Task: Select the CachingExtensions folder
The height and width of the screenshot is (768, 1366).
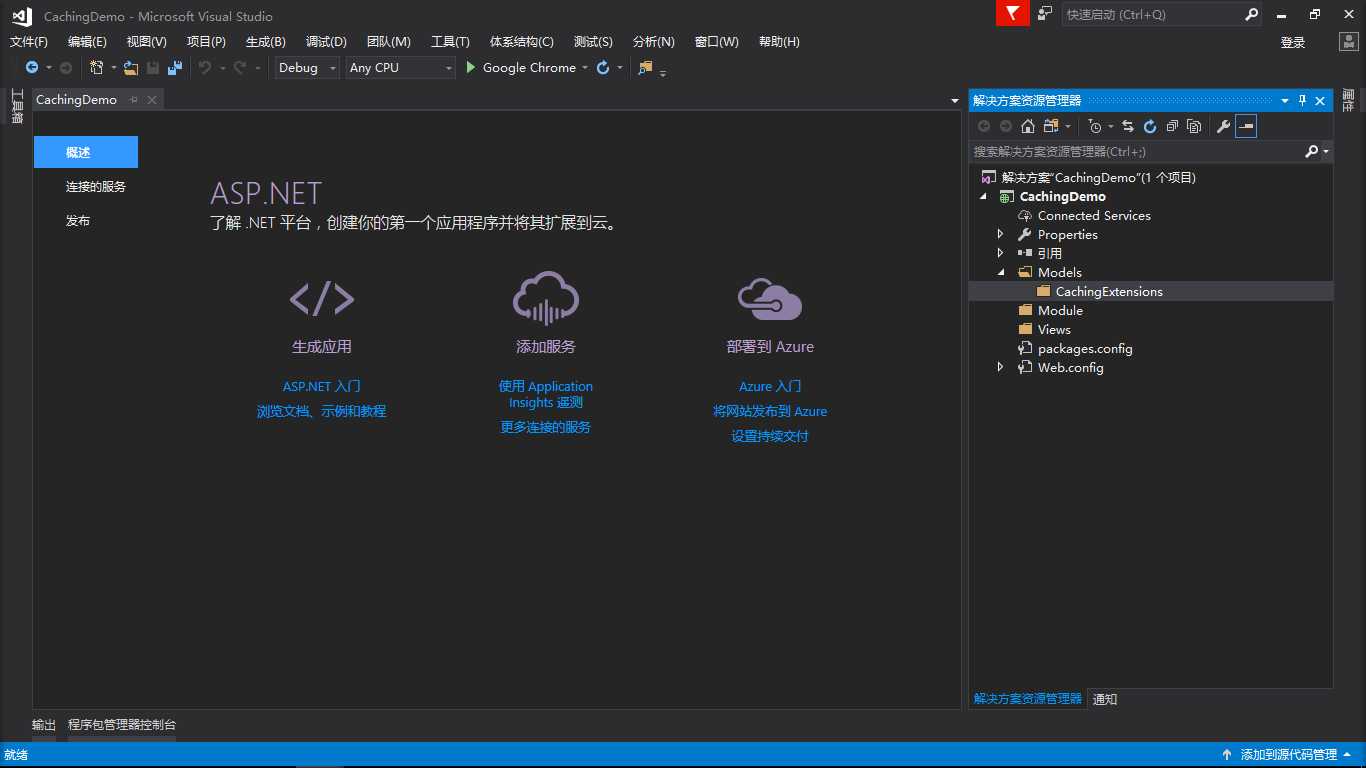Action: tap(1109, 291)
